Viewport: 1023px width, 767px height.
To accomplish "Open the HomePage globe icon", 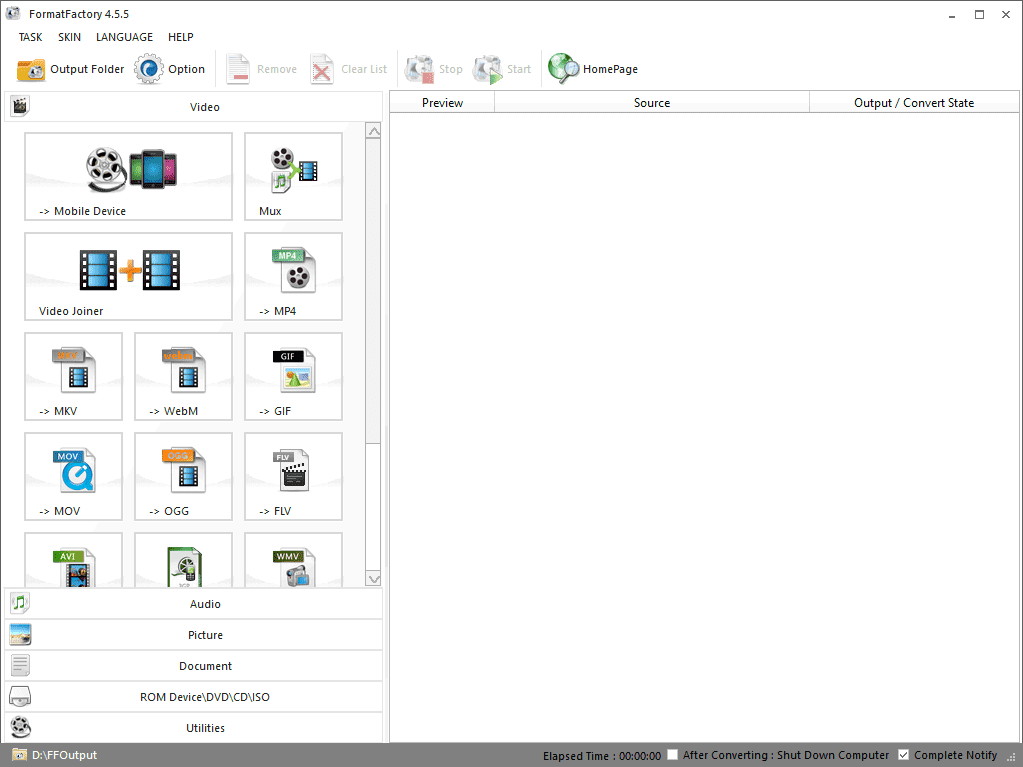I will tap(563, 68).
